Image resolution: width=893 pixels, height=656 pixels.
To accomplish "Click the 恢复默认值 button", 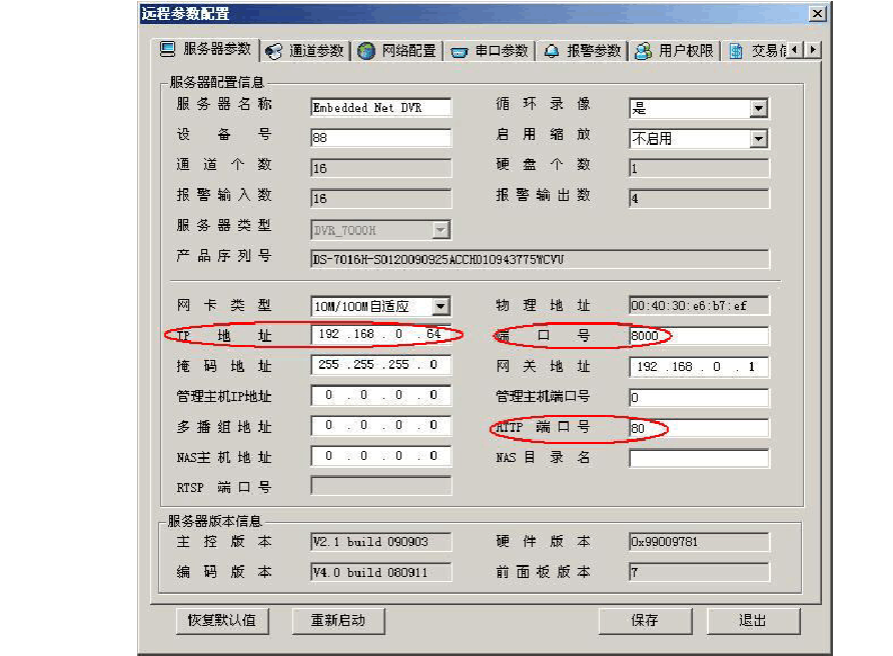I will tap(222, 620).
